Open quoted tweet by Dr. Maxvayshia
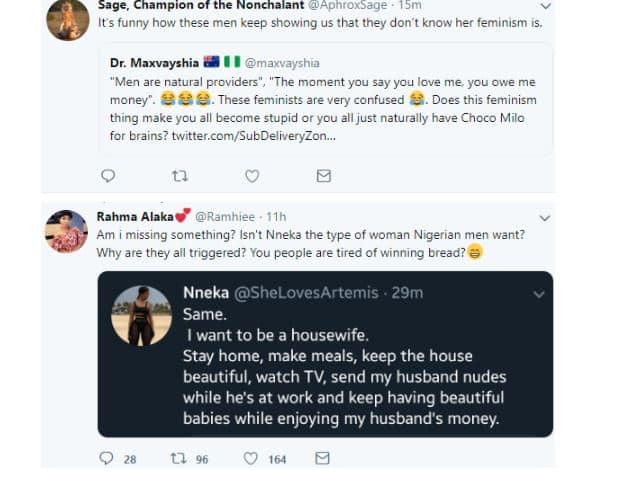The height and width of the screenshot is (501, 634). 325,100
